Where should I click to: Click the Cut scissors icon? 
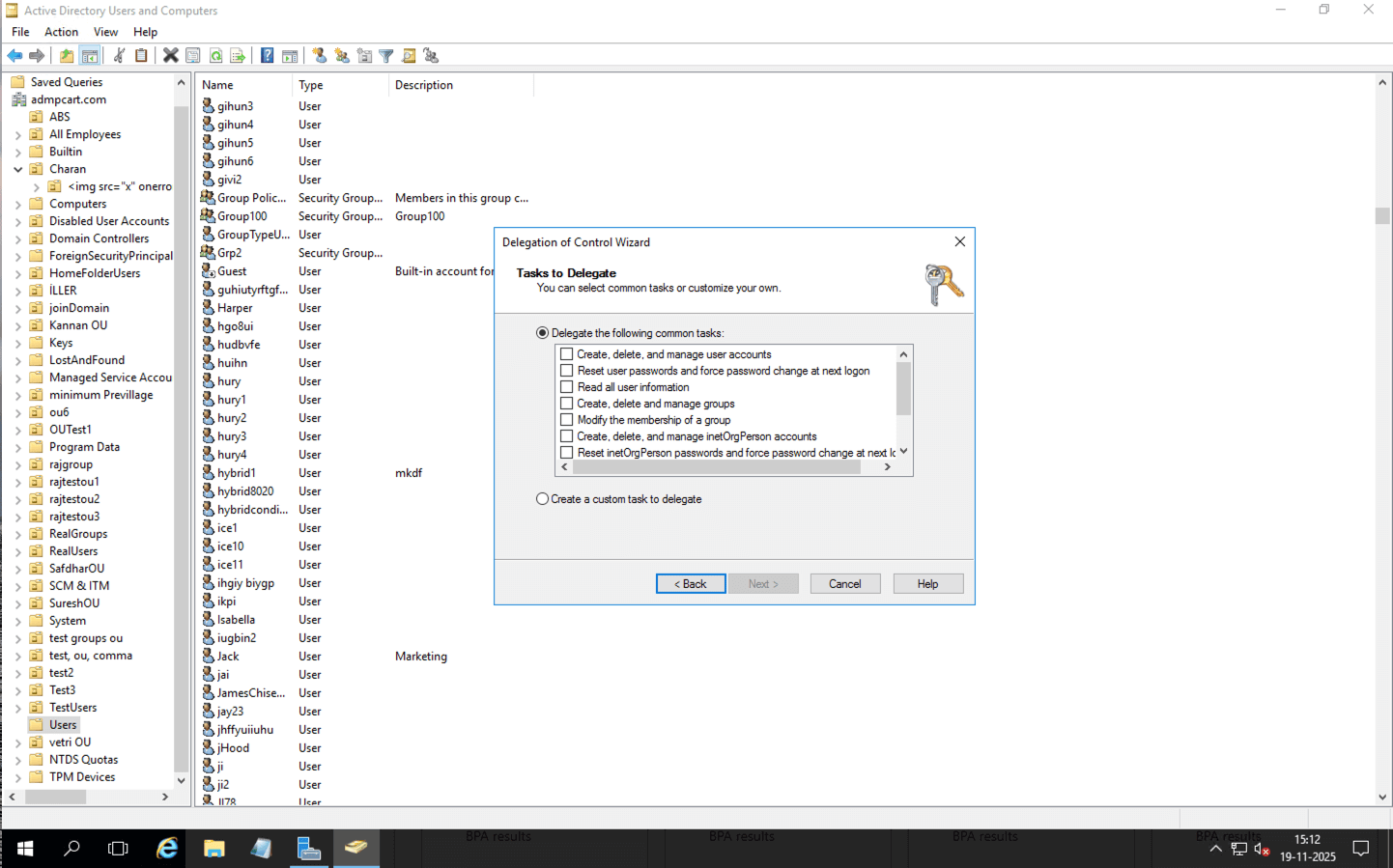[x=119, y=56]
